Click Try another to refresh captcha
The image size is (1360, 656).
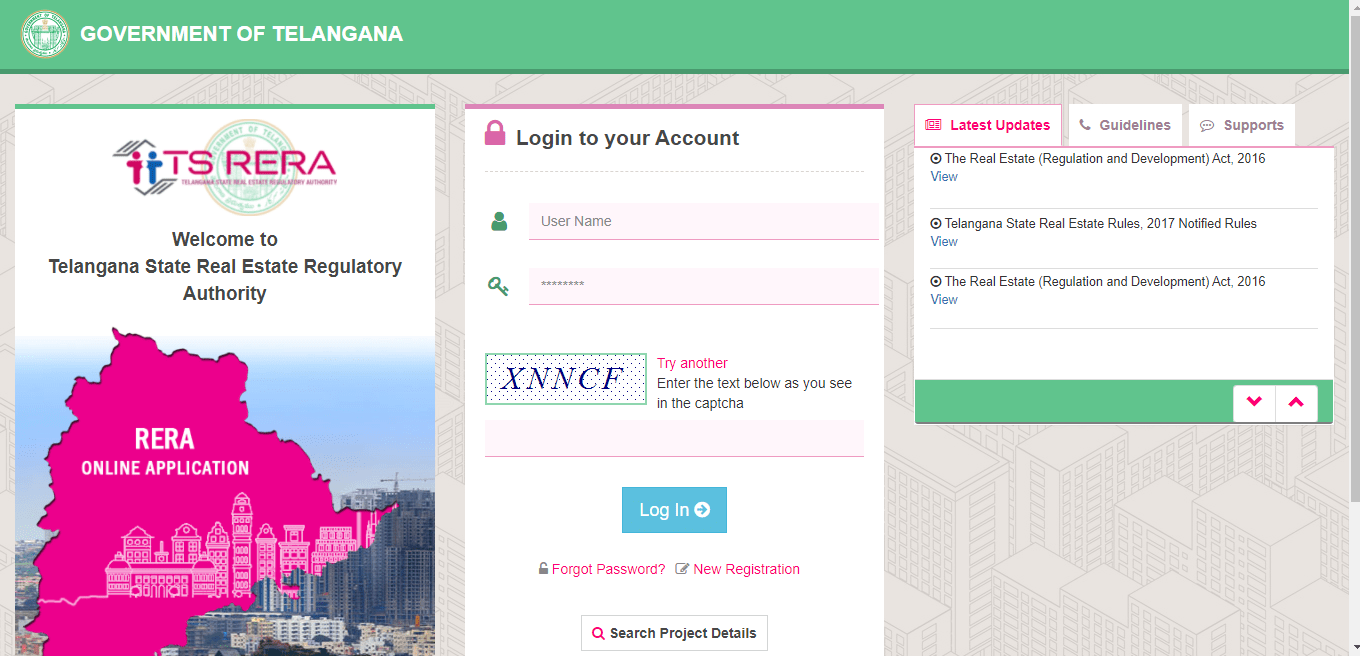(x=692, y=363)
